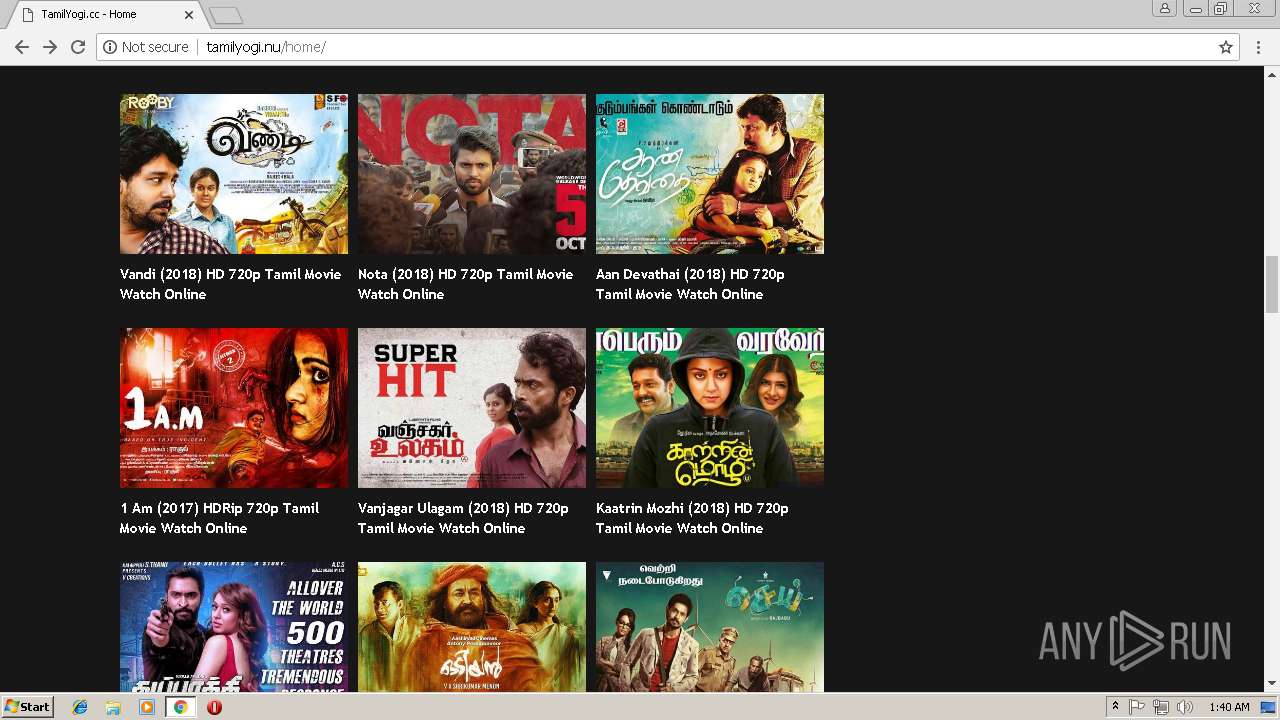Open Vandi (2018) HD 720p link
The height and width of the screenshot is (720, 1280).
pos(231,284)
